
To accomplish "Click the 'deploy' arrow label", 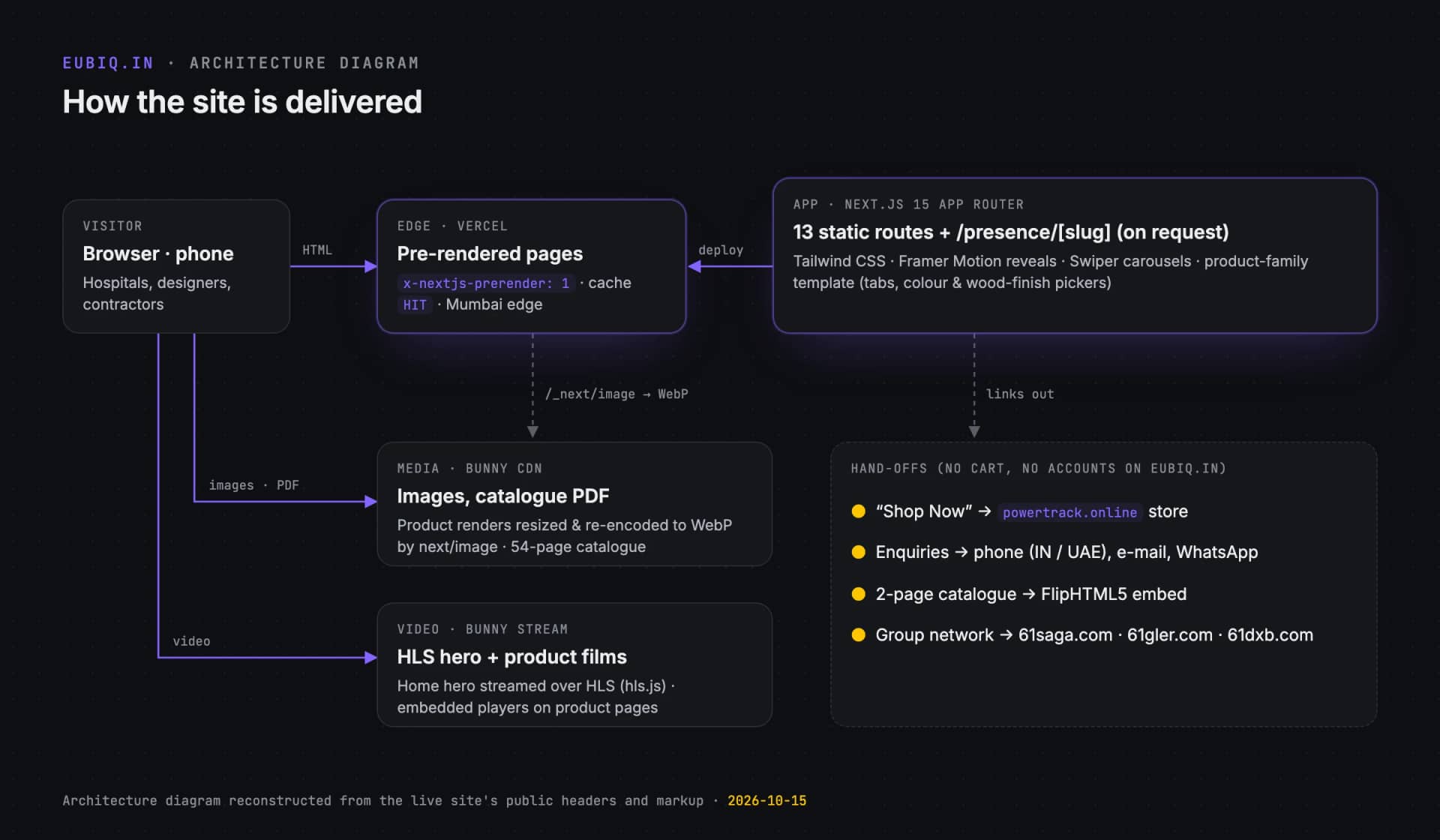I will click(x=721, y=250).
